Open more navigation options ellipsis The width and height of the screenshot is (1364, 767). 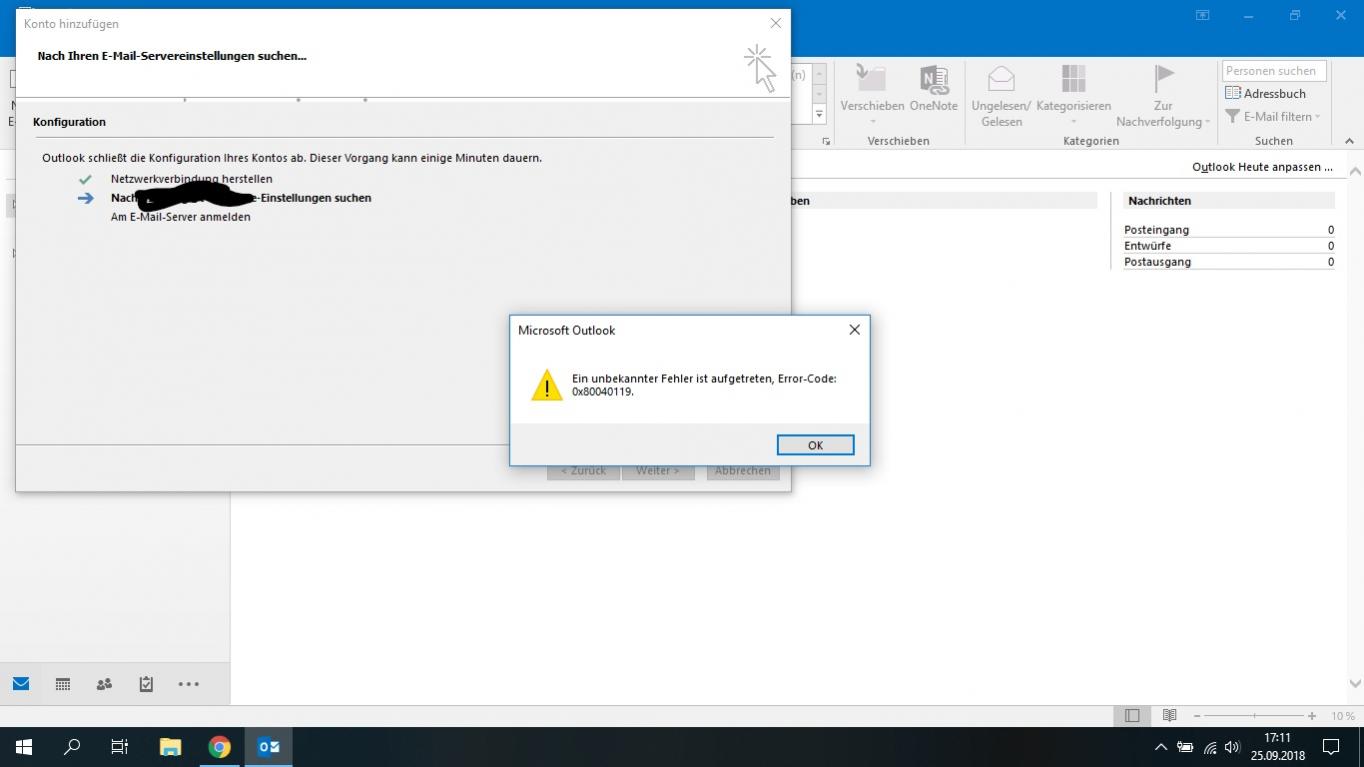188,684
